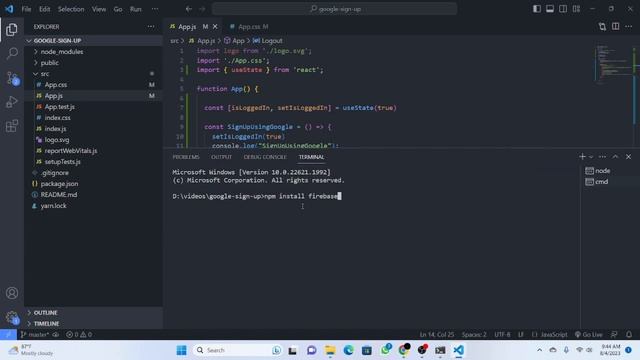Open the Go menu
The image size is (640, 360).
(118, 9)
